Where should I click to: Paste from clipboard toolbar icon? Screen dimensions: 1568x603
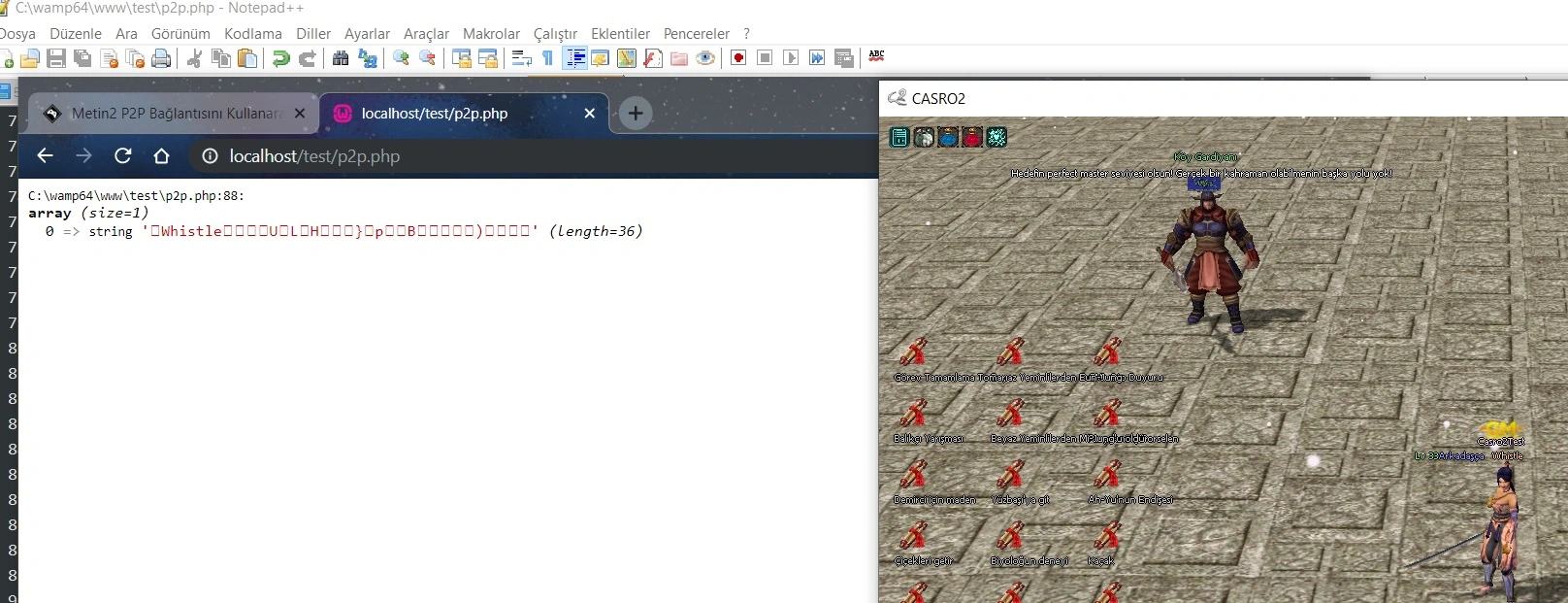click(247, 58)
